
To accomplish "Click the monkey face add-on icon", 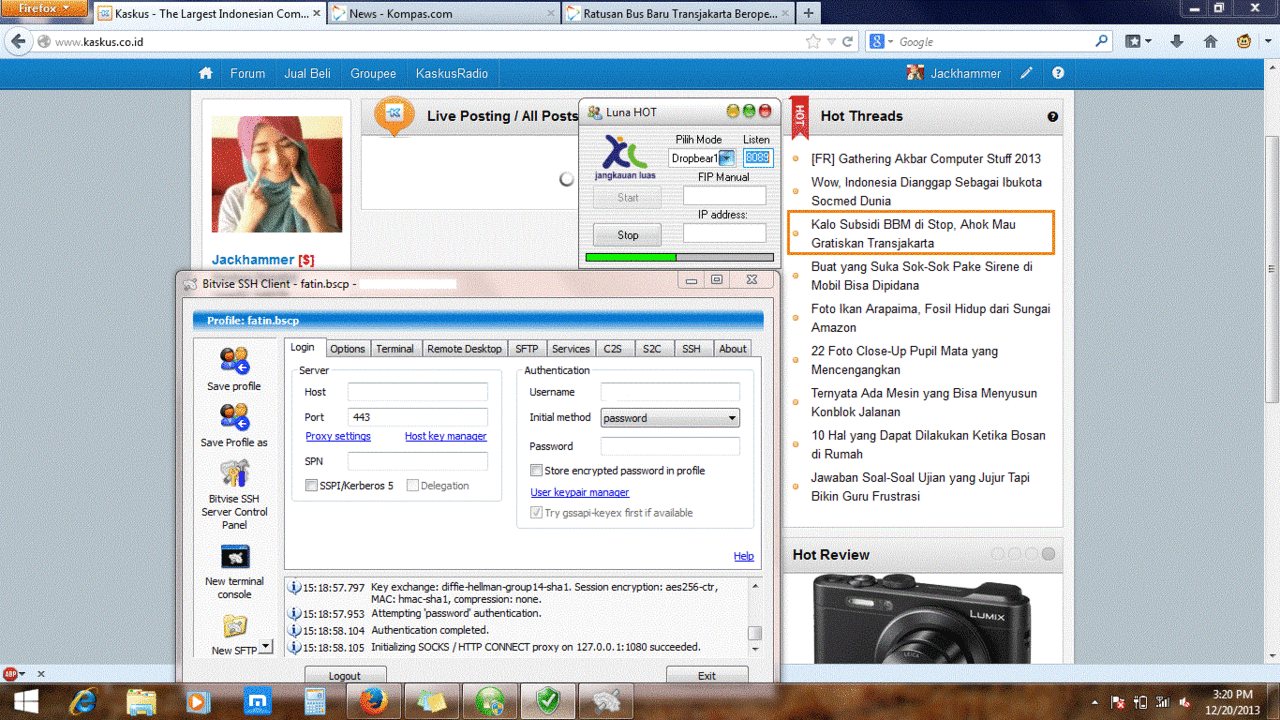I will [x=1244, y=42].
